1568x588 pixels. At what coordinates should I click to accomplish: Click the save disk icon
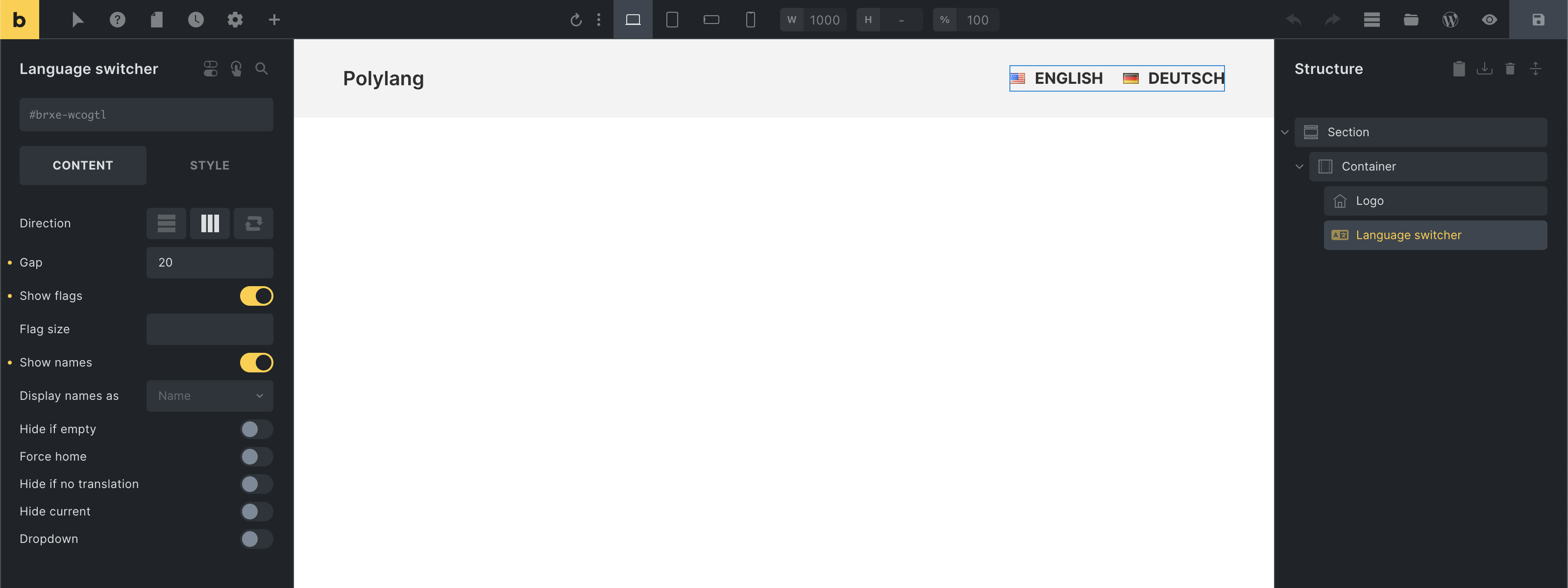(1538, 20)
